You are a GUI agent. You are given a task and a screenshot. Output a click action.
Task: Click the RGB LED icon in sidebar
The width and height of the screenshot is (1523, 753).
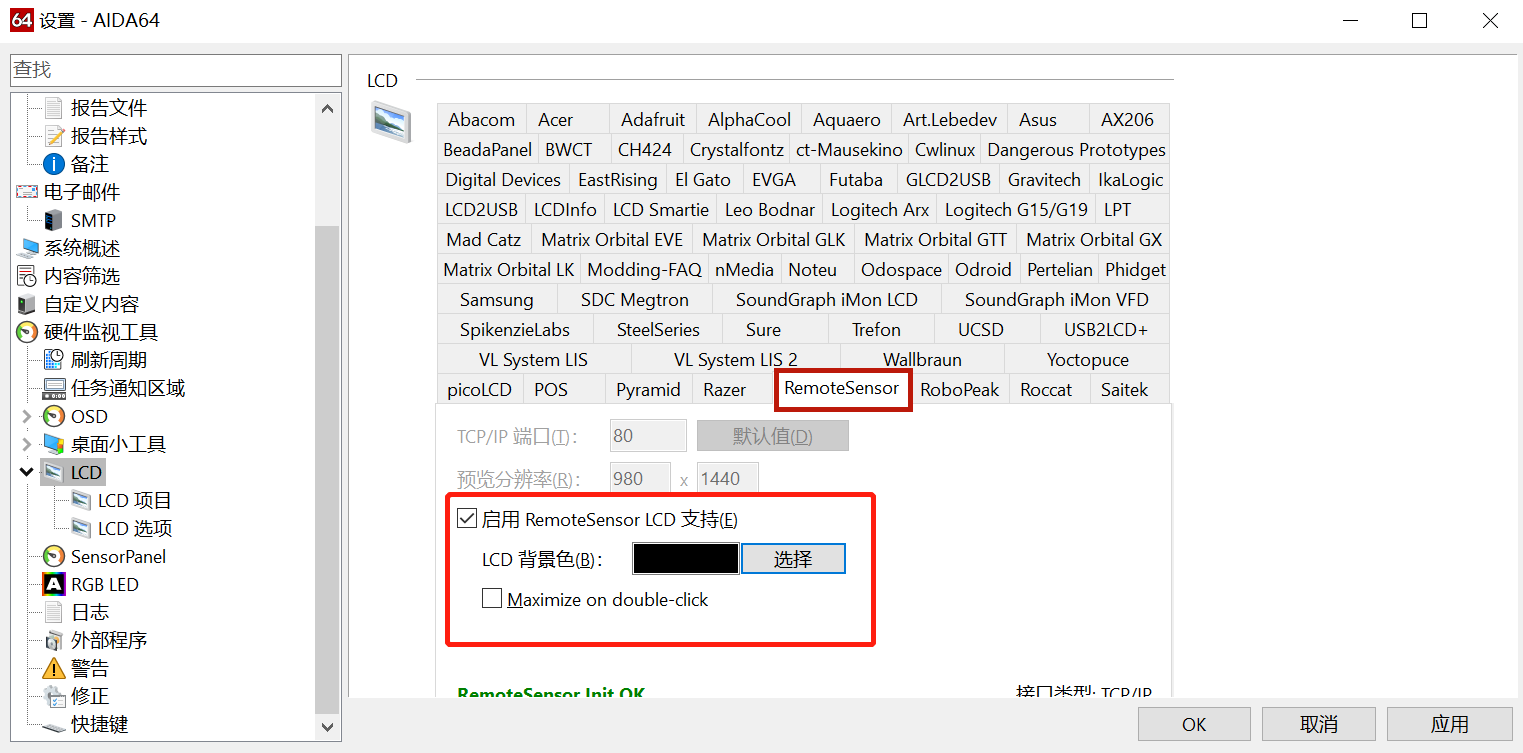pyautogui.click(x=54, y=585)
